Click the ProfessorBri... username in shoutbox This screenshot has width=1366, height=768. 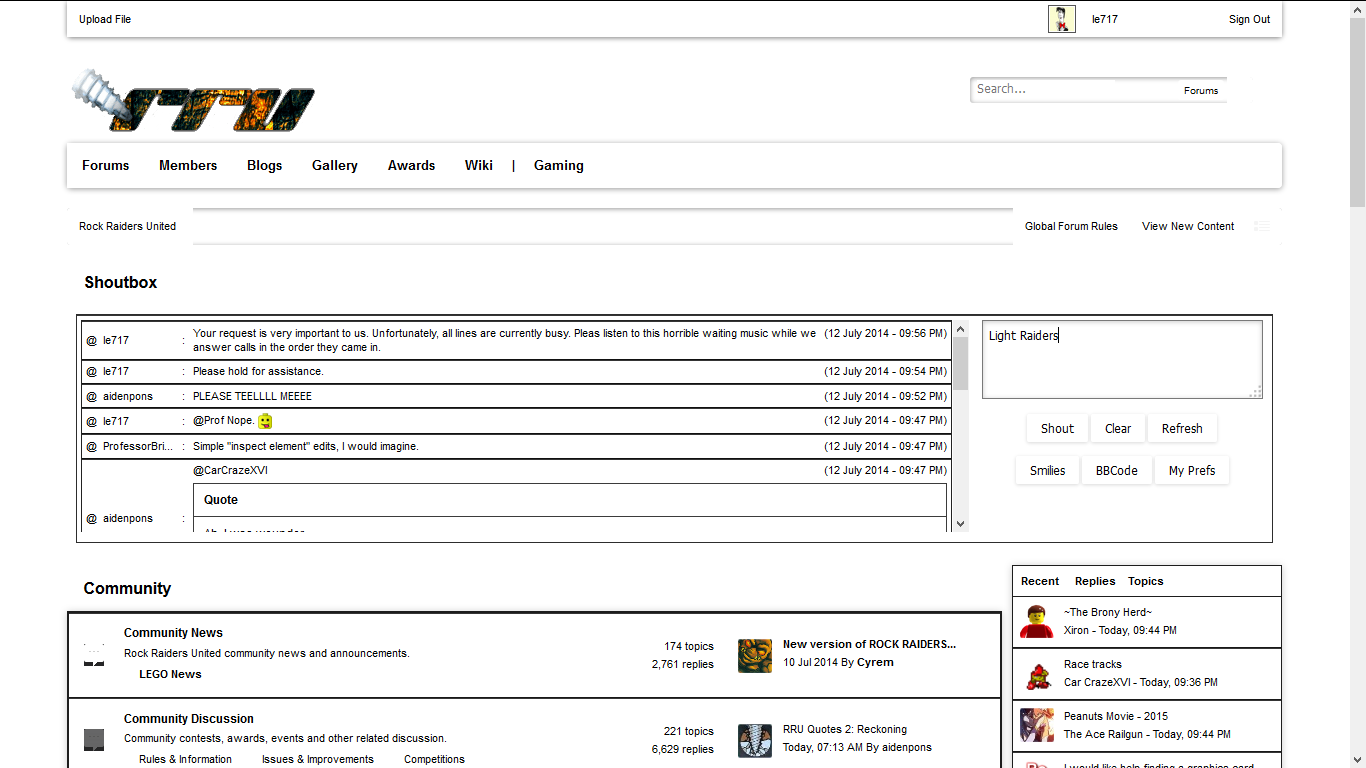138,447
